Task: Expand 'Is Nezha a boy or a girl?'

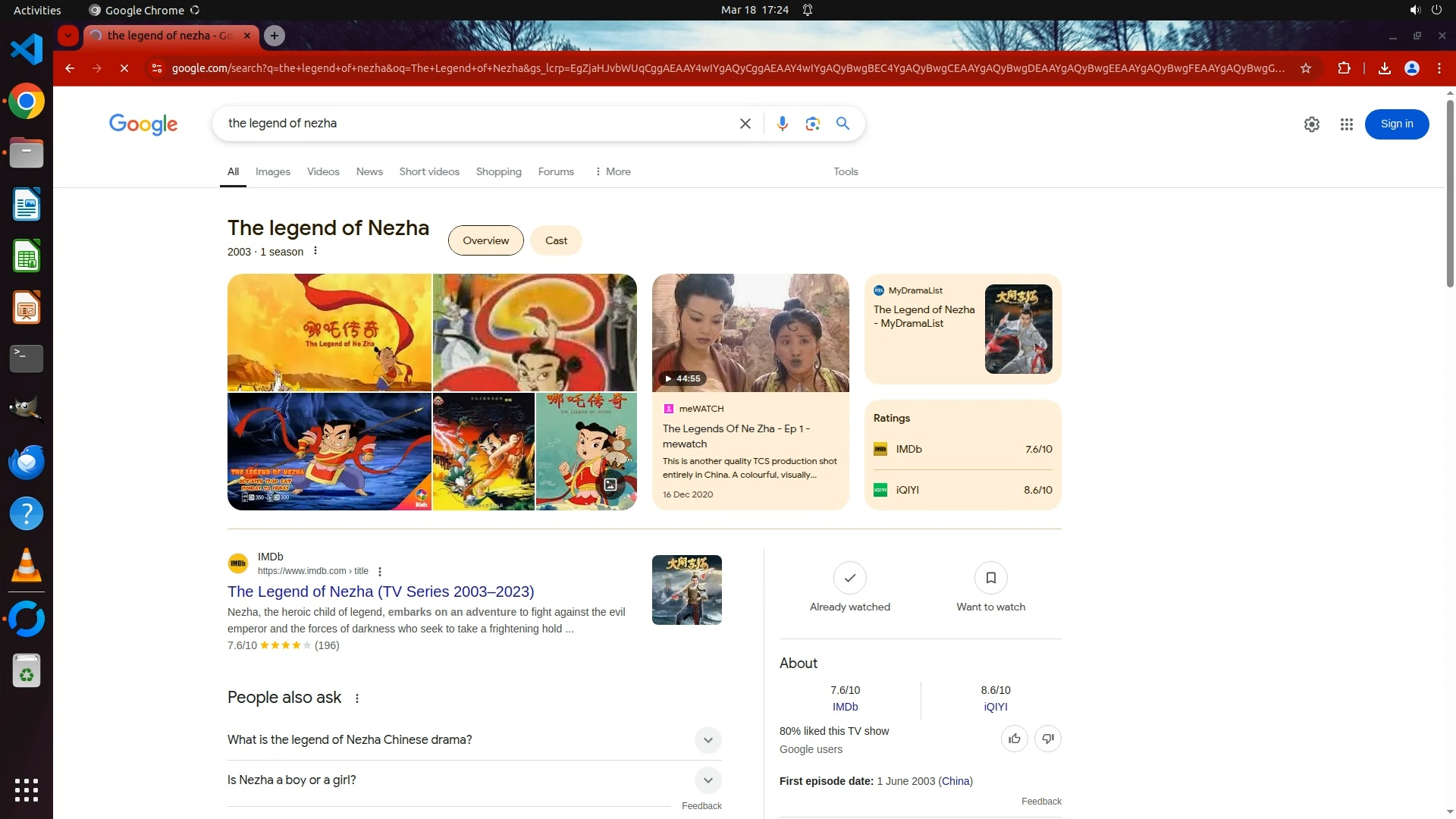Action: coord(707,780)
